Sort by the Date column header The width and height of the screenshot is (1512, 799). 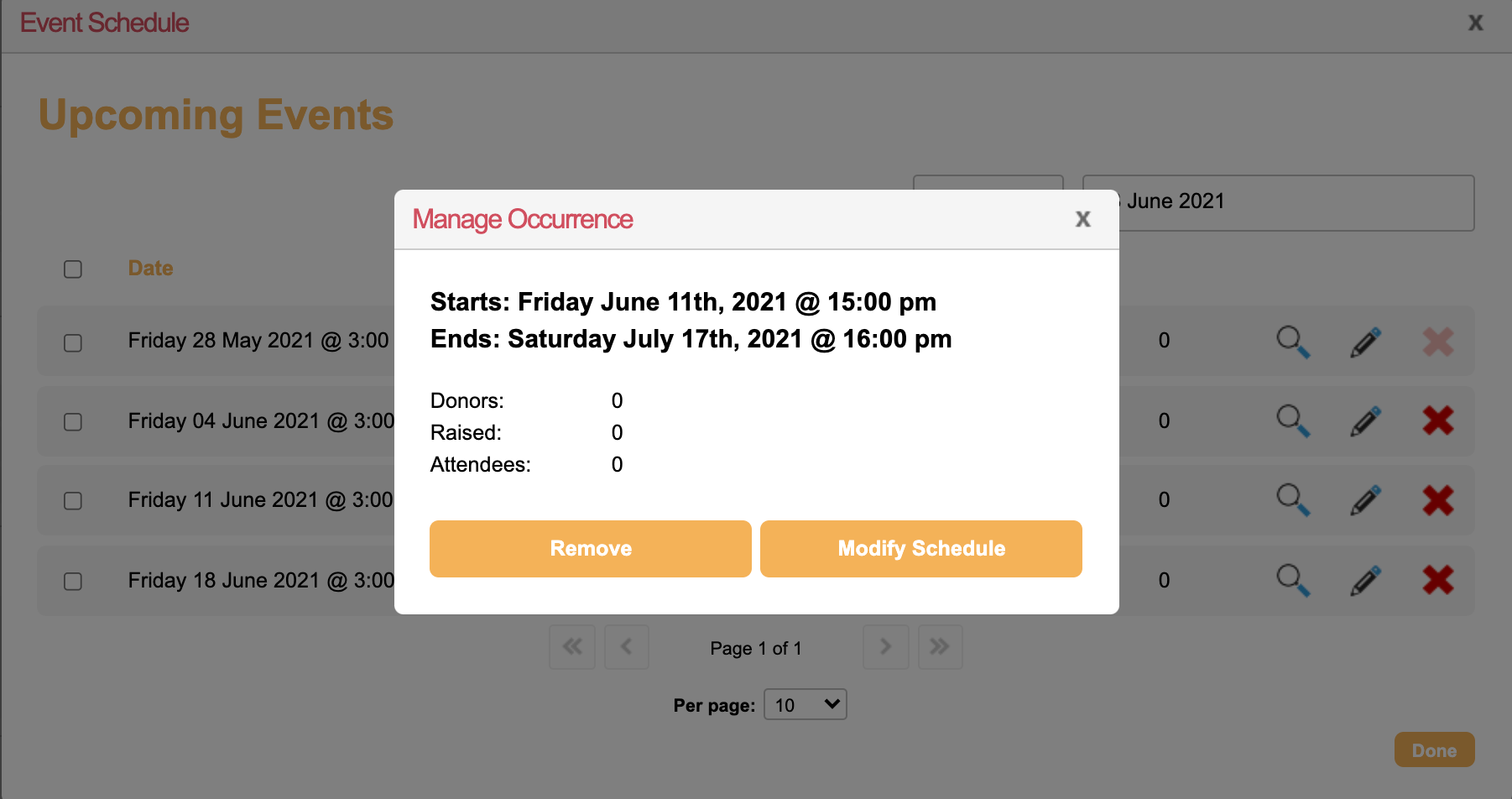pyautogui.click(x=150, y=269)
